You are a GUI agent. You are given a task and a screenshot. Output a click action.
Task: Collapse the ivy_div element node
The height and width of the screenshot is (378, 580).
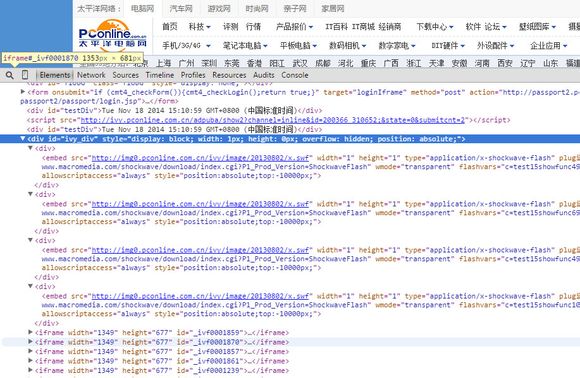coord(23,139)
